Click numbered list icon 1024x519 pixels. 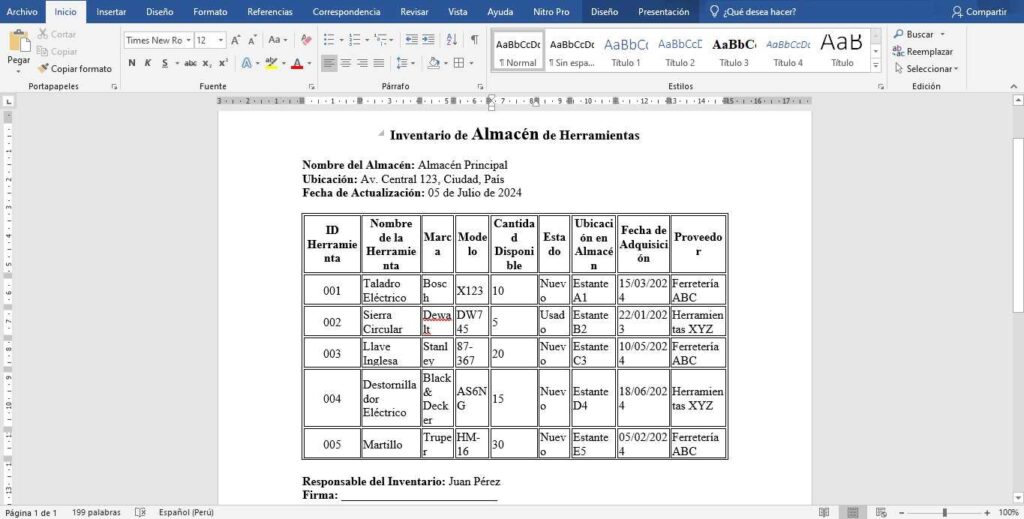[354, 40]
